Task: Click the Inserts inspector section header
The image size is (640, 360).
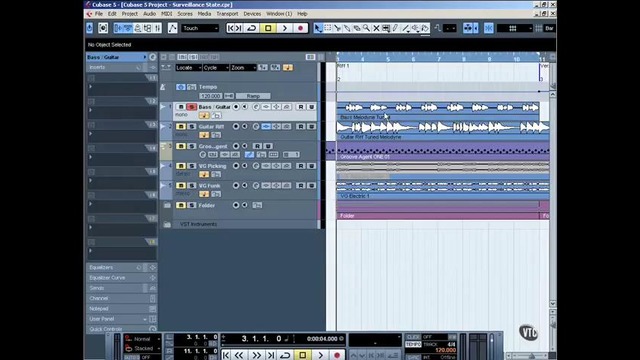Action: click(x=122, y=67)
